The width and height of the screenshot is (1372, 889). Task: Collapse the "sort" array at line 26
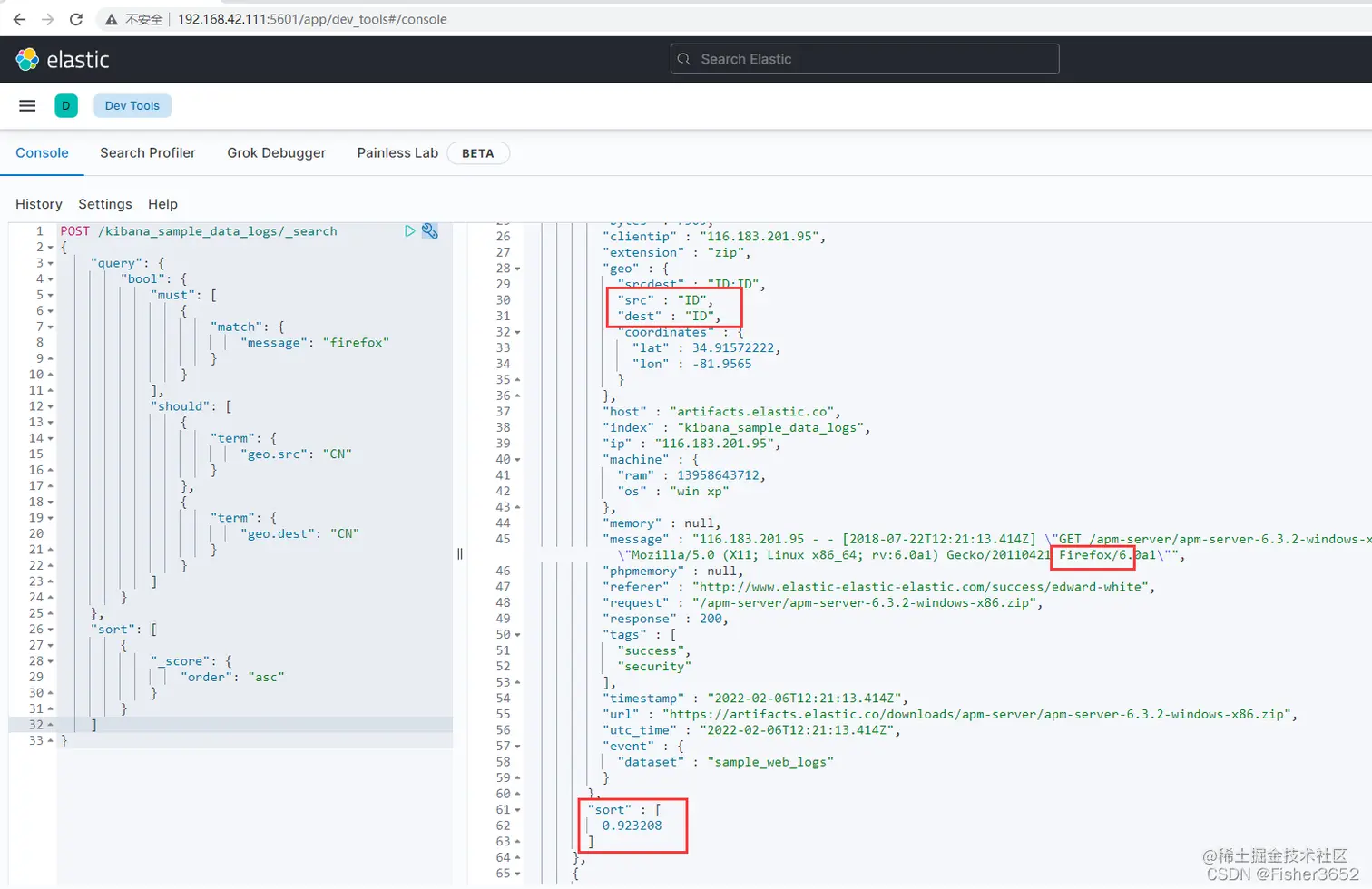click(50, 630)
